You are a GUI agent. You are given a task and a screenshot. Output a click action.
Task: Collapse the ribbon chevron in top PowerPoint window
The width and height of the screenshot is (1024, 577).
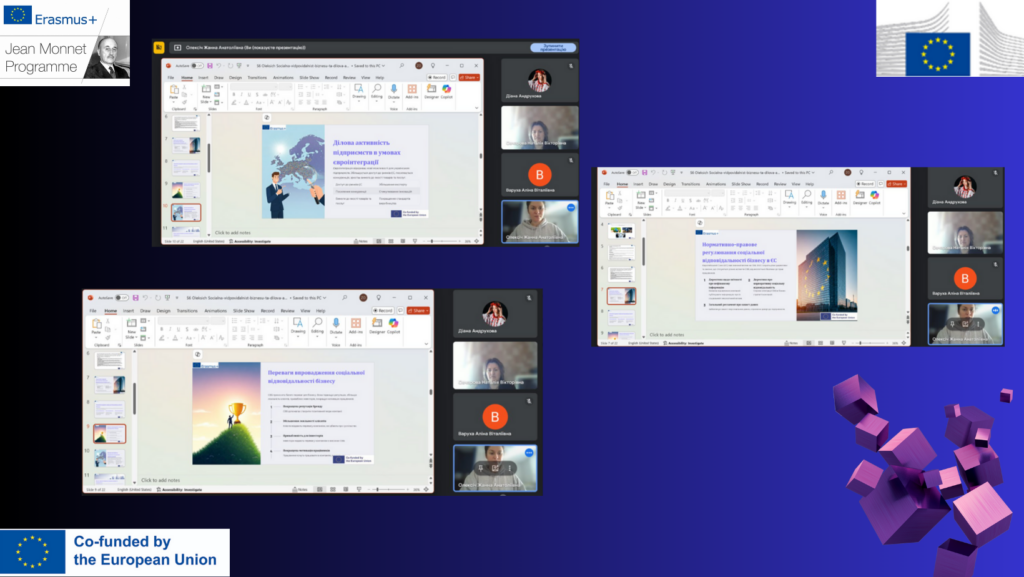477,108
